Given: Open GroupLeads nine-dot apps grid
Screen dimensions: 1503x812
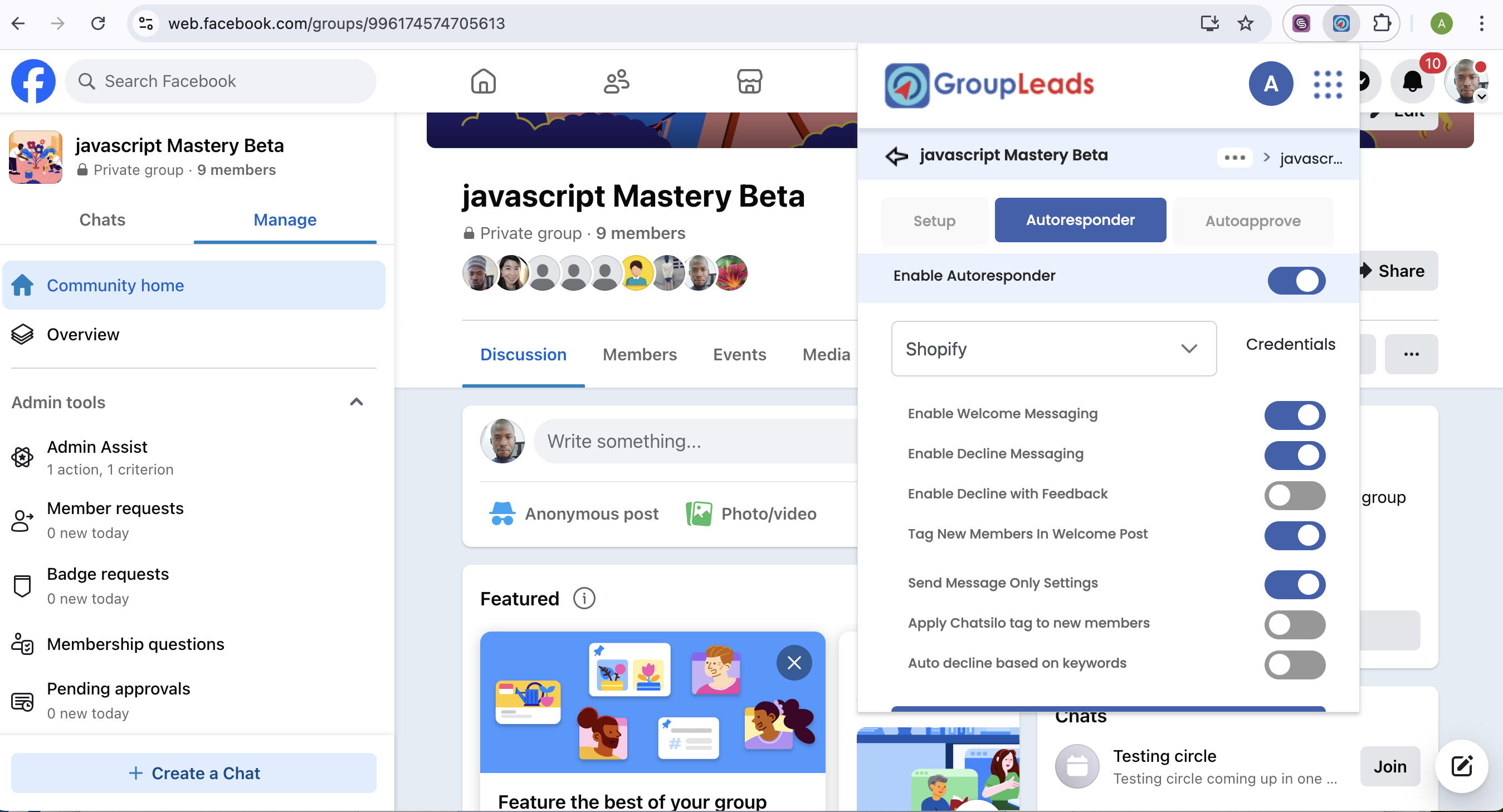Looking at the screenshot, I should [x=1328, y=85].
